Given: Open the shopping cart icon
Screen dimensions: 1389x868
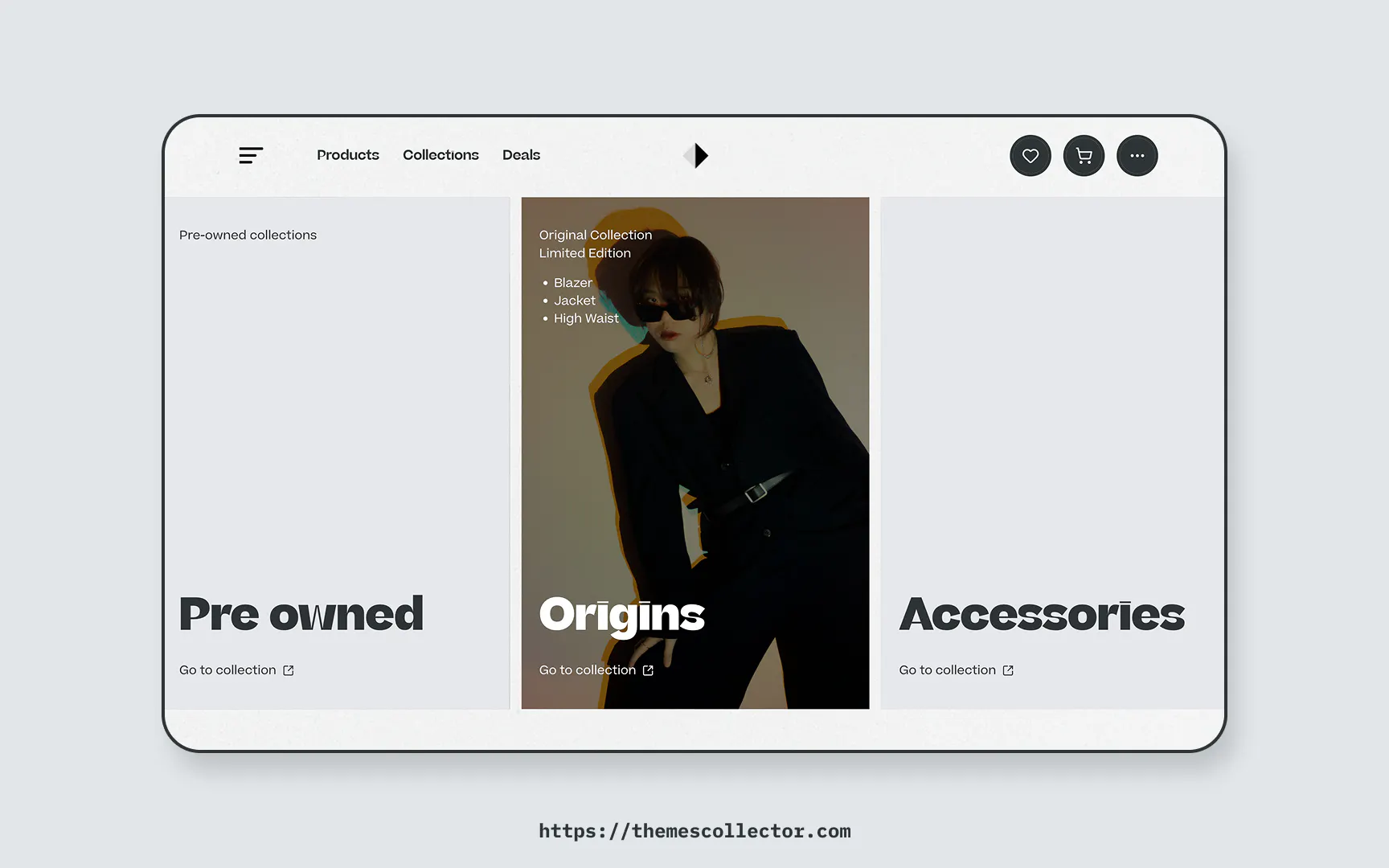Looking at the screenshot, I should [x=1084, y=156].
